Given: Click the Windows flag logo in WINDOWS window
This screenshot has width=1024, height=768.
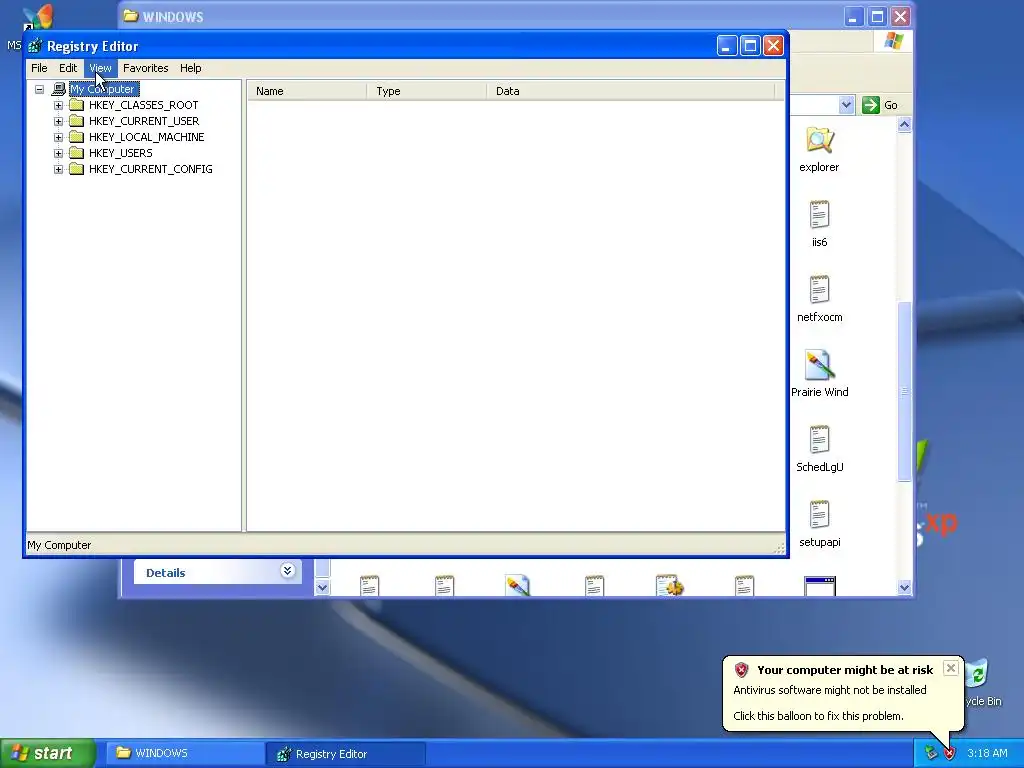Looking at the screenshot, I should coord(893,42).
